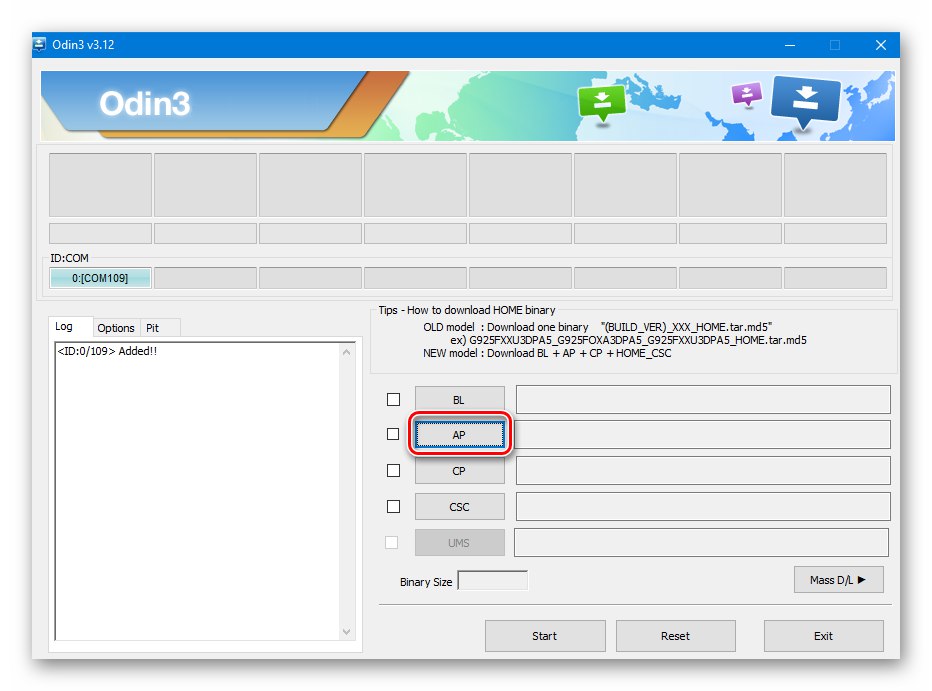932x691 pixels.
Task: Tick the disabled UMS checkbox
Action: click(x=392, y=542)
